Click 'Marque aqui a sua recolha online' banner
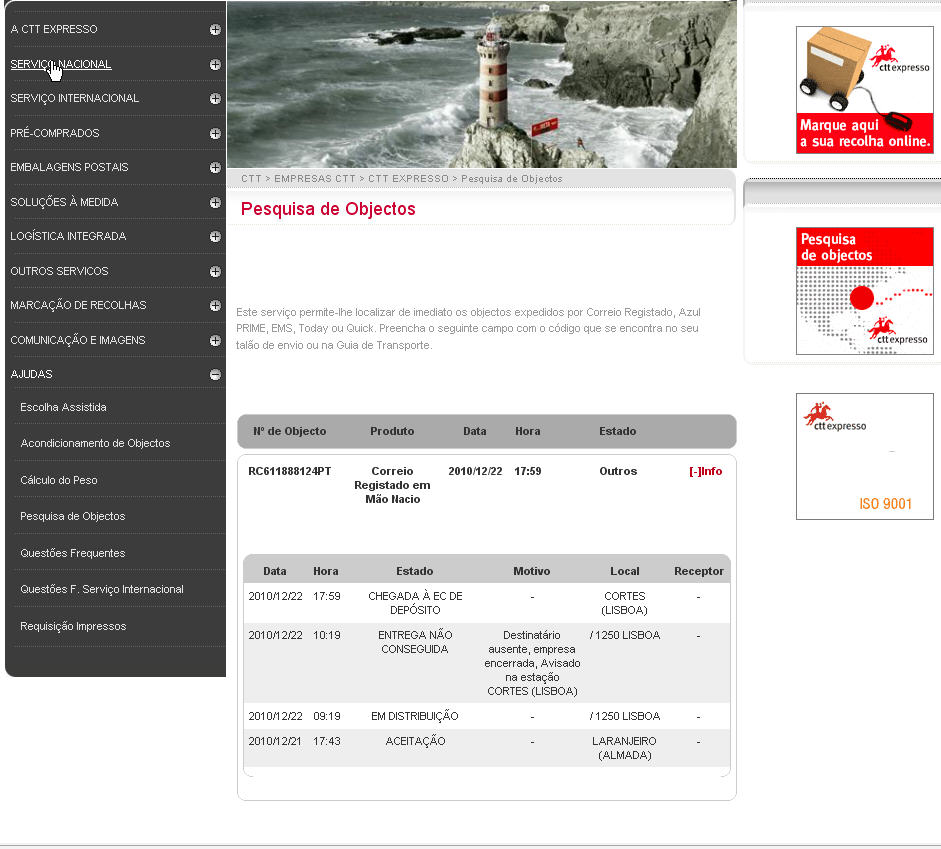941x849 pixels. [x=864, y=90]
